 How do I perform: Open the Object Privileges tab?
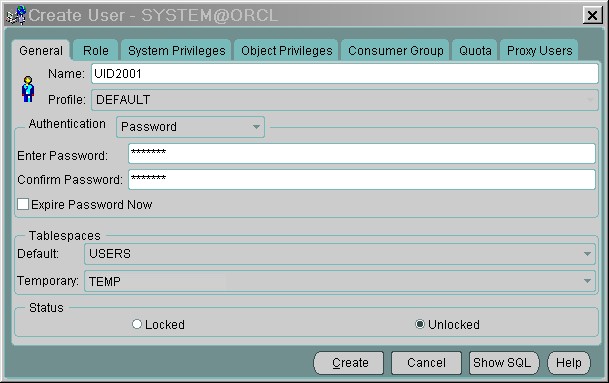click(287, 50)
